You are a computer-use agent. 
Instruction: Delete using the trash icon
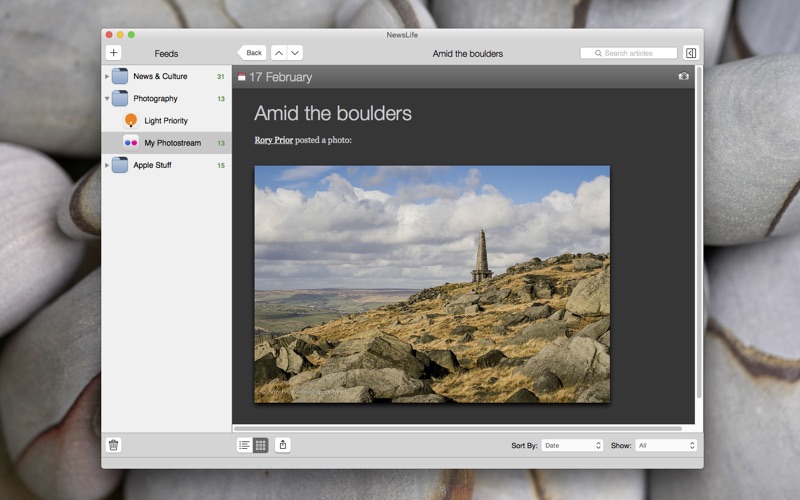click(113, 445)
